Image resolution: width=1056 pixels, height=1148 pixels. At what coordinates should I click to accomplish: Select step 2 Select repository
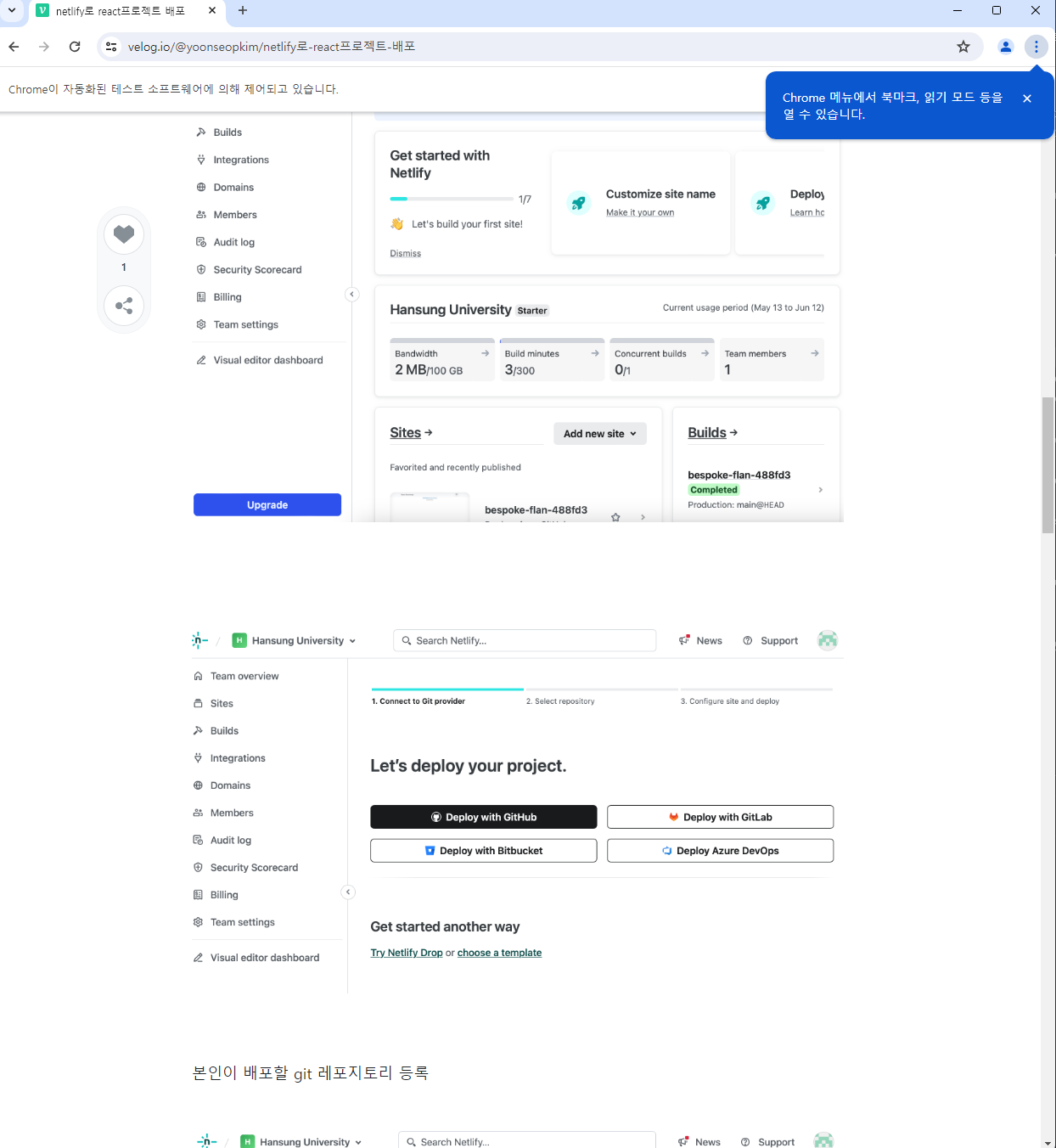[560, 701]
